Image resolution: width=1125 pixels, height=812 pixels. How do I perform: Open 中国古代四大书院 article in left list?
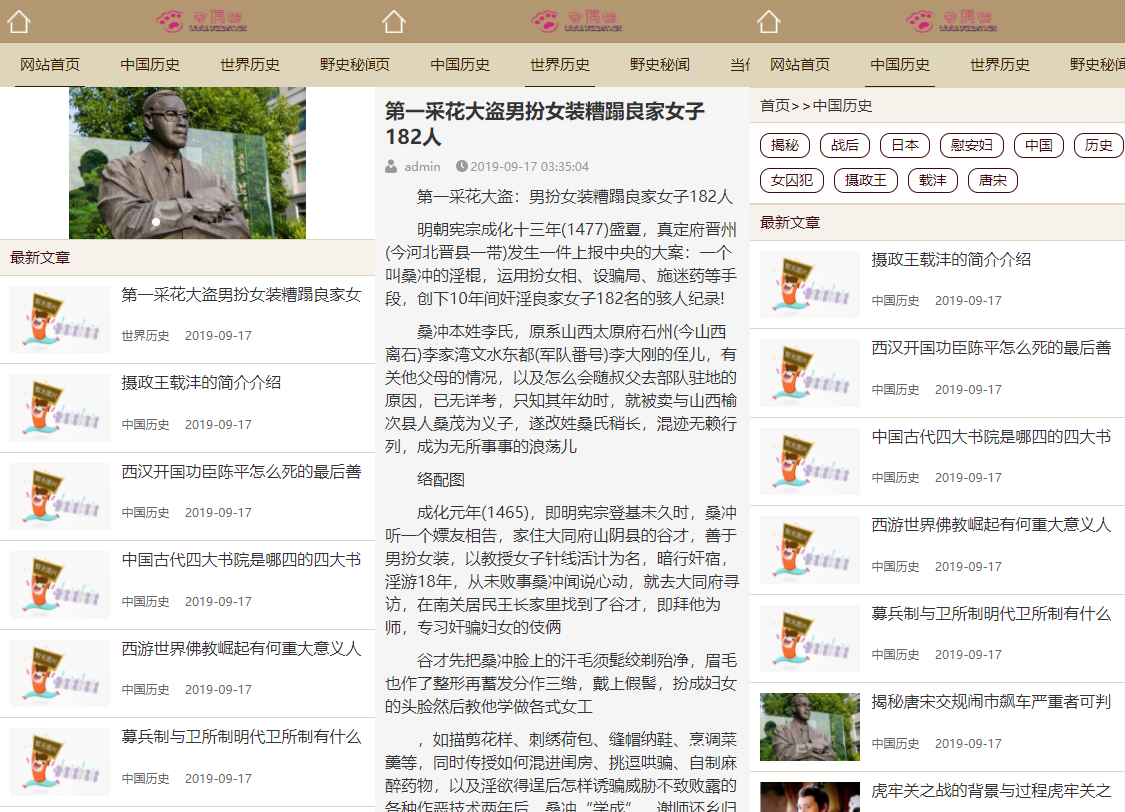(x=241, y=560)
